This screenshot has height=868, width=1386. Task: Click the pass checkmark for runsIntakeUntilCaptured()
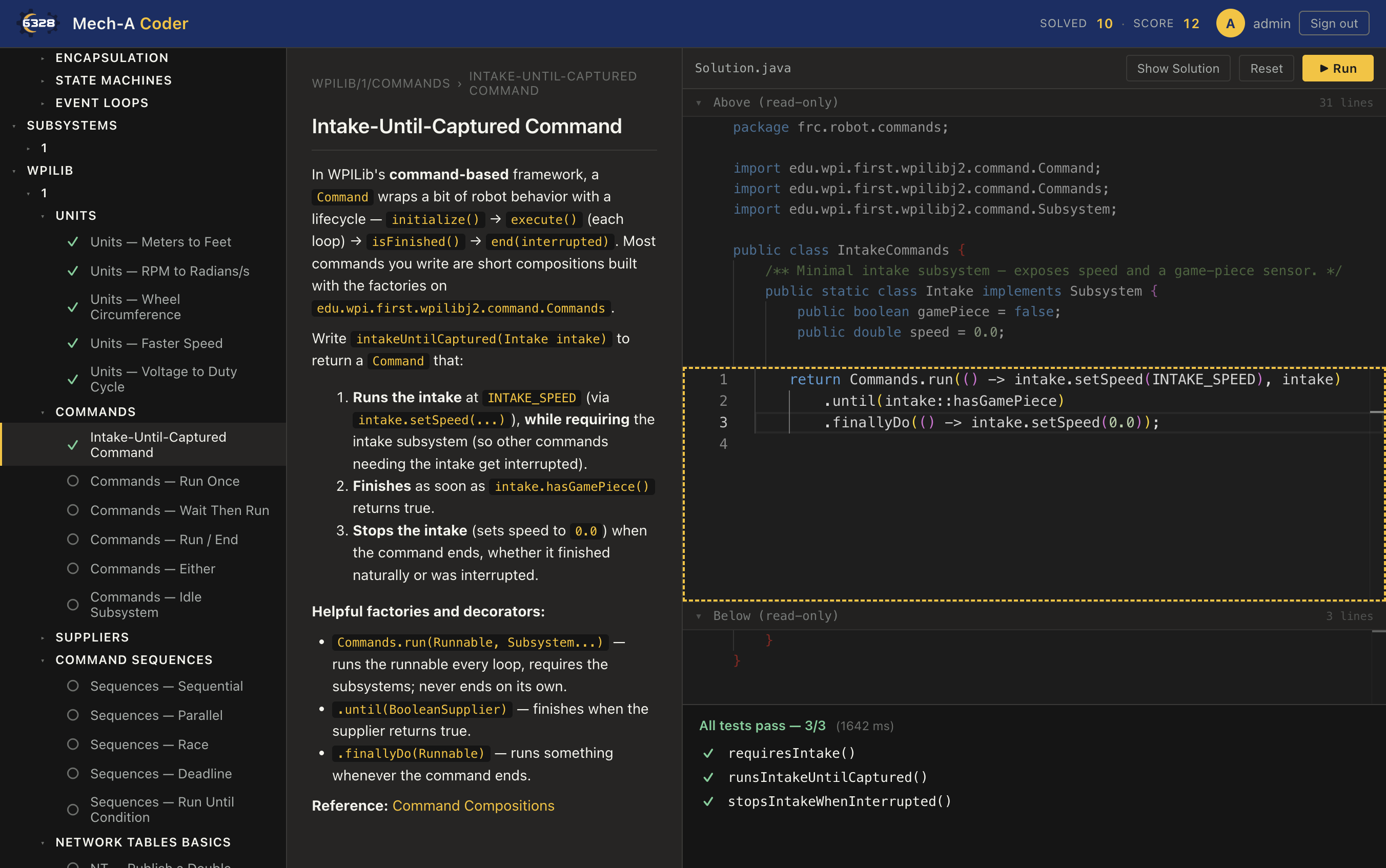[708, 777]
